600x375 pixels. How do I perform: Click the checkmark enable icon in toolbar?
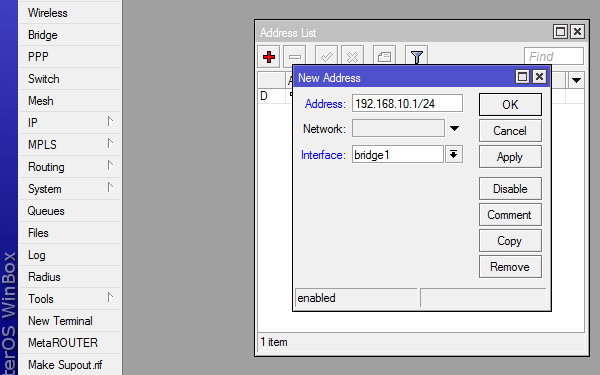(326, 57)
